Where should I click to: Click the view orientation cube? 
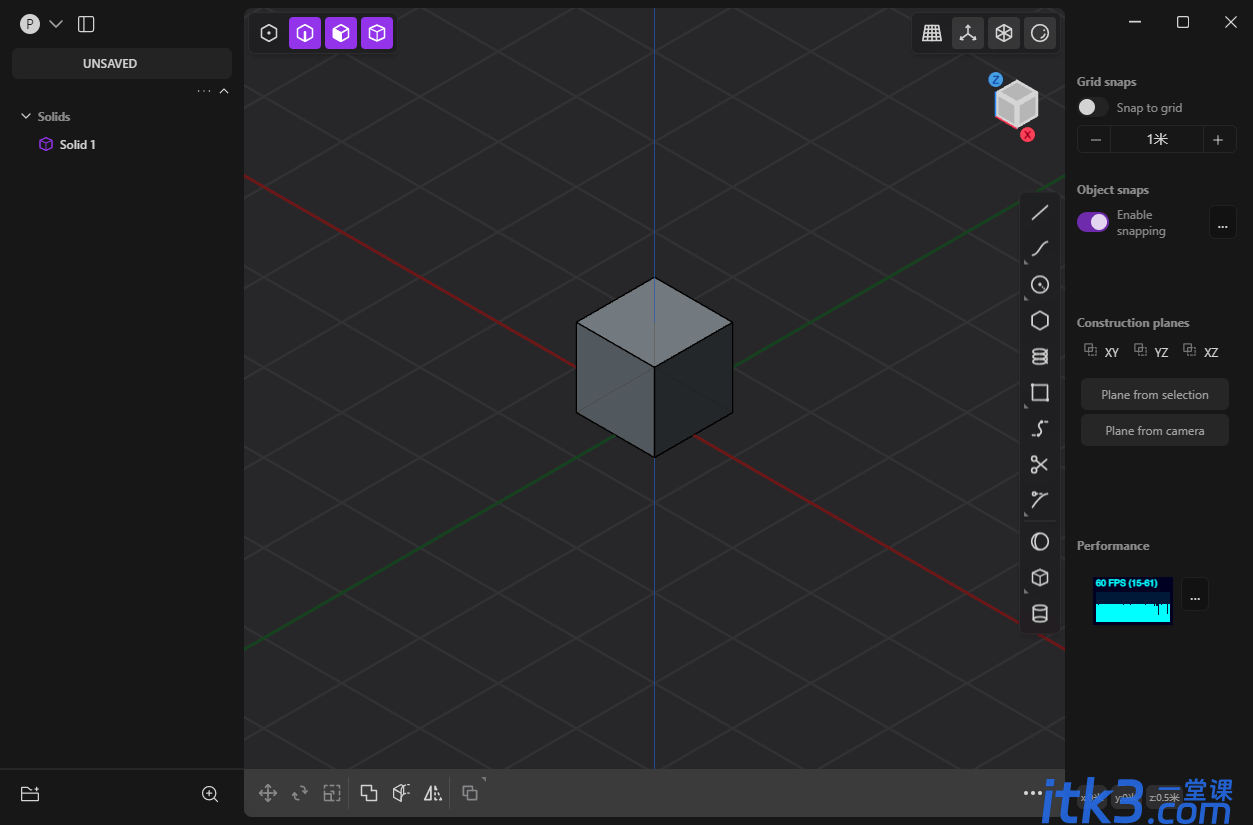point(1017,103)
